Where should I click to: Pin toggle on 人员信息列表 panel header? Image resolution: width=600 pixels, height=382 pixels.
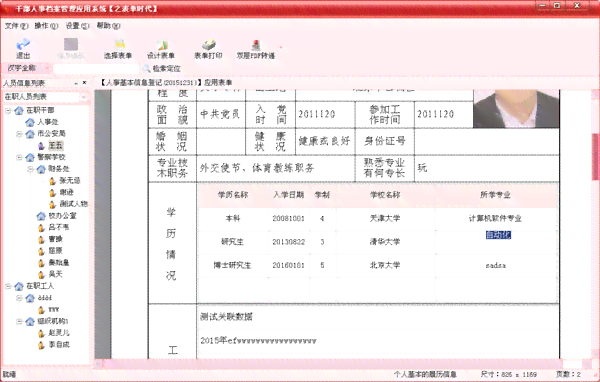[x=76, y=83]
